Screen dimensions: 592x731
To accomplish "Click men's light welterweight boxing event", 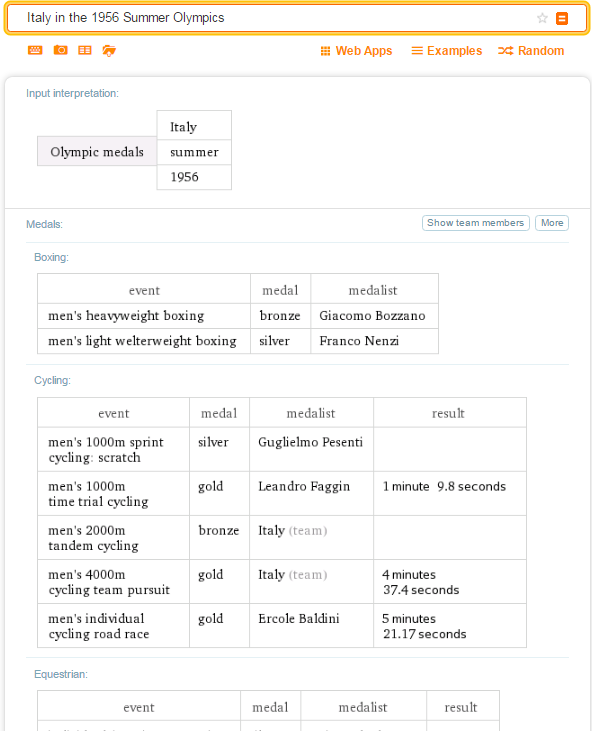I will [142, 341].
